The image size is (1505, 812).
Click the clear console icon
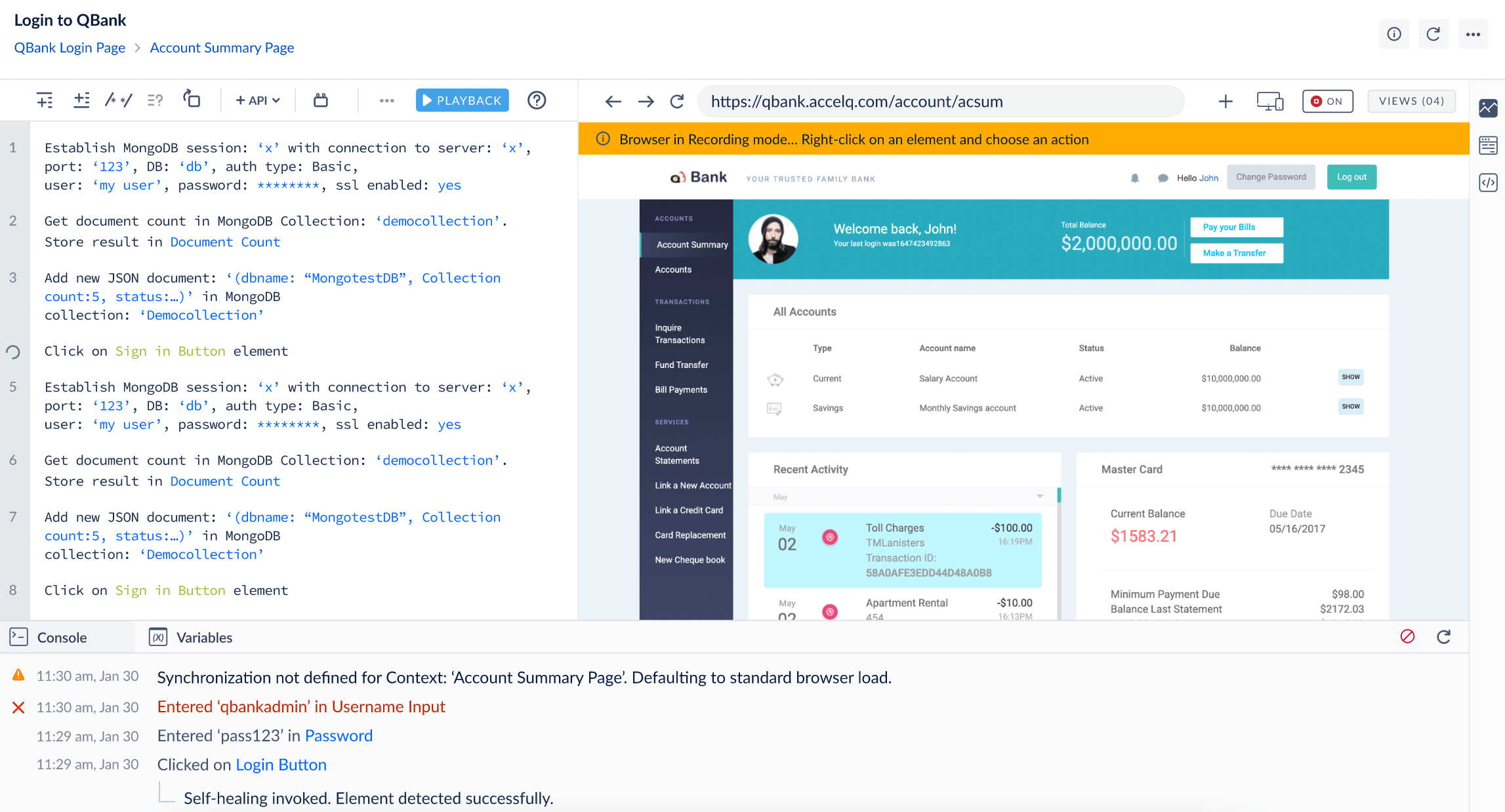tap(1407, 636)
